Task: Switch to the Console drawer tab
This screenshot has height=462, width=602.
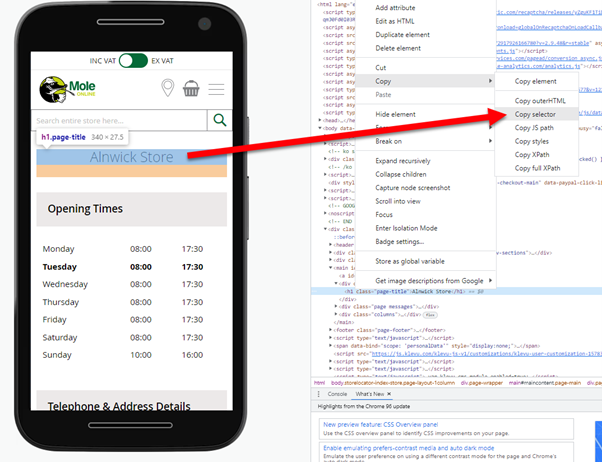Action: [337, 394]
